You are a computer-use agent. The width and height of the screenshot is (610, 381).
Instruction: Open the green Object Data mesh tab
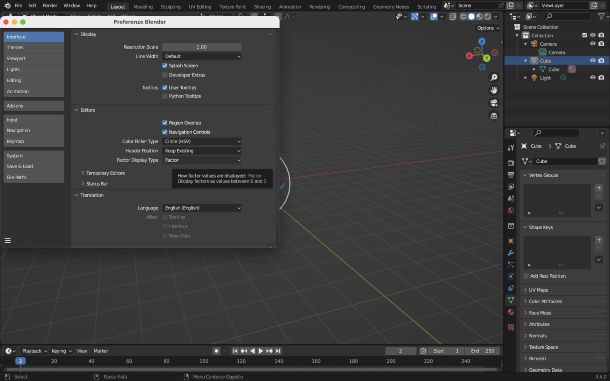pyautogui.click(x=511, y=300)
